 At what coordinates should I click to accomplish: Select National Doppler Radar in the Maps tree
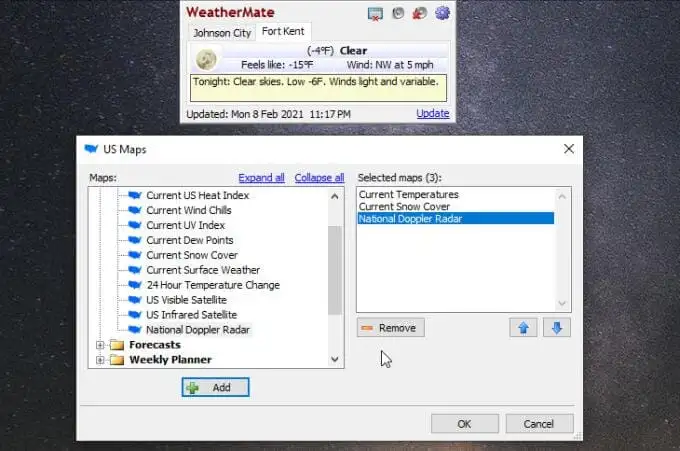(x=198, y=330)
